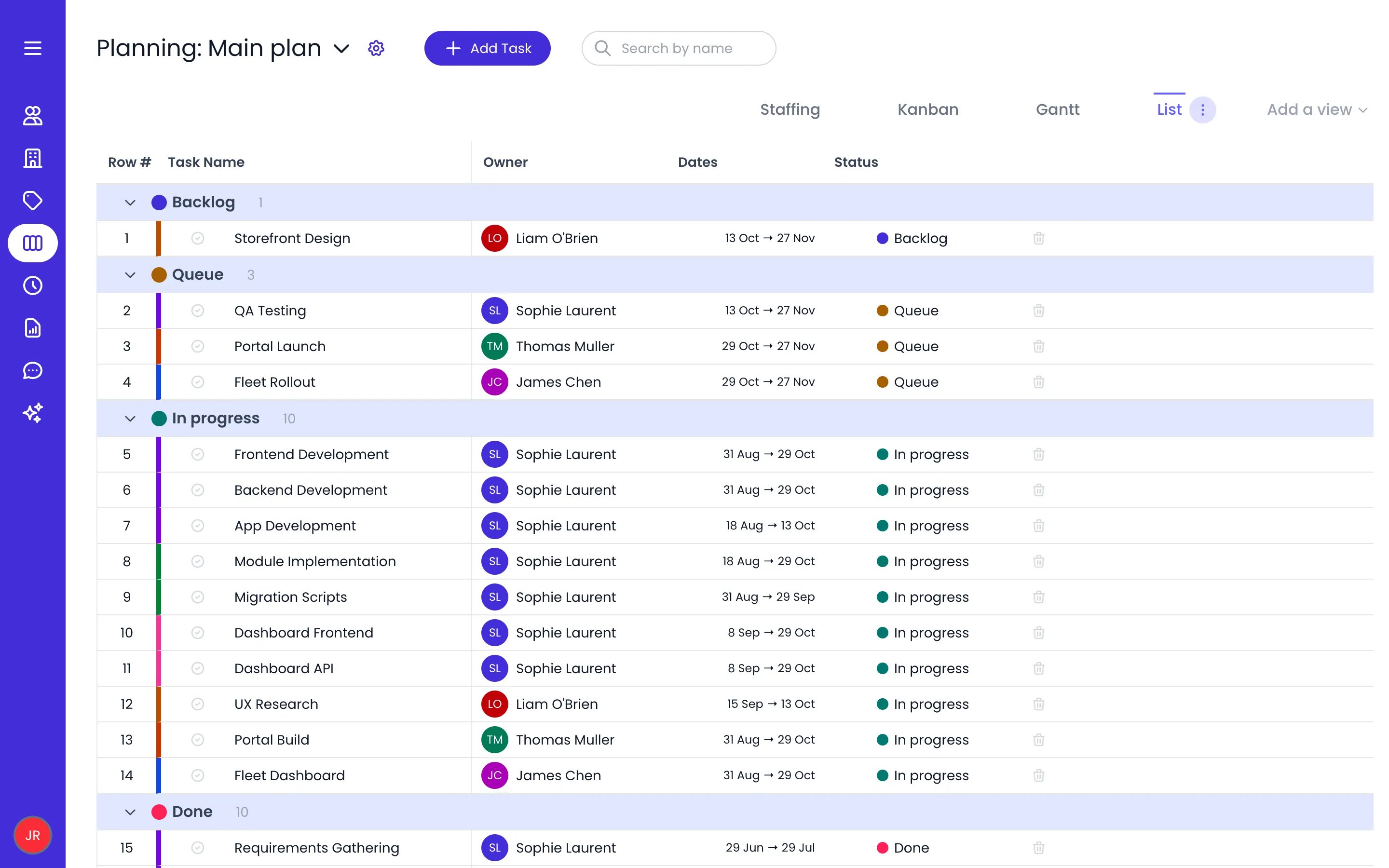Delete the Requirements Gathering task with trash icon
1389x868 pixels.
click(1038, 848)
